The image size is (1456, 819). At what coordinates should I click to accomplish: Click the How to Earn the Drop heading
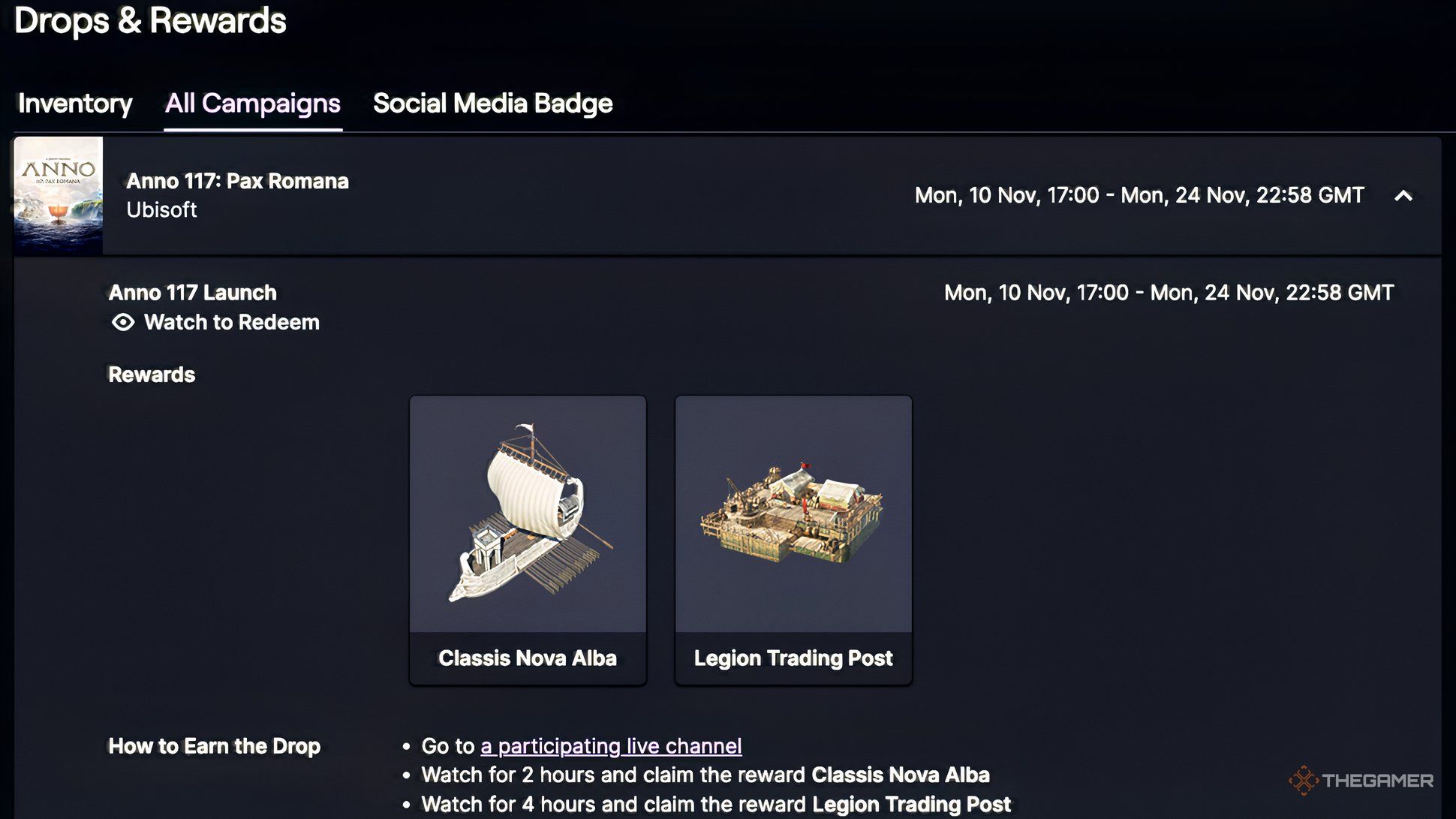215,746
